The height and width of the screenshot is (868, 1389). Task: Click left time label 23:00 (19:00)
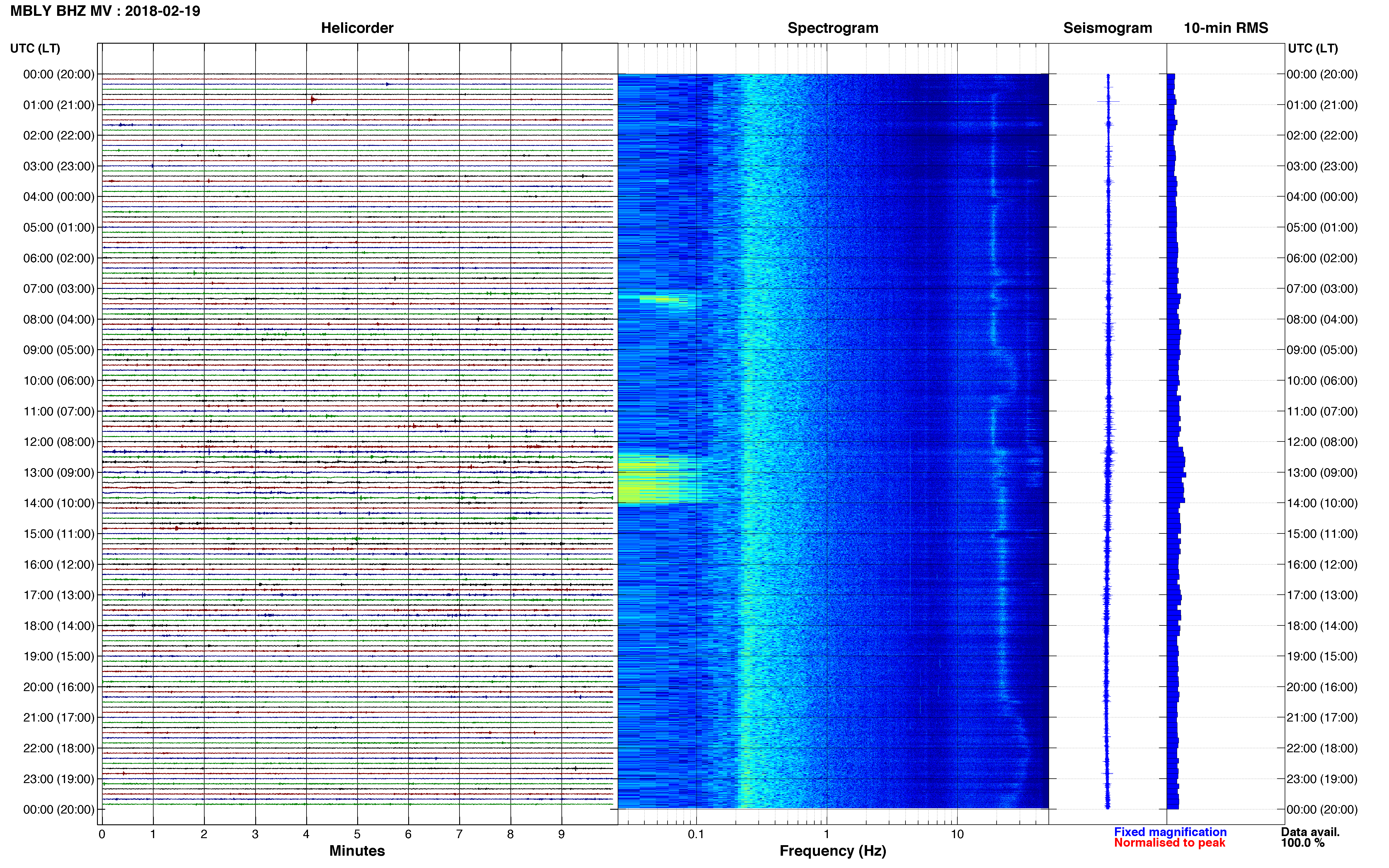click(x=59, y=779)
